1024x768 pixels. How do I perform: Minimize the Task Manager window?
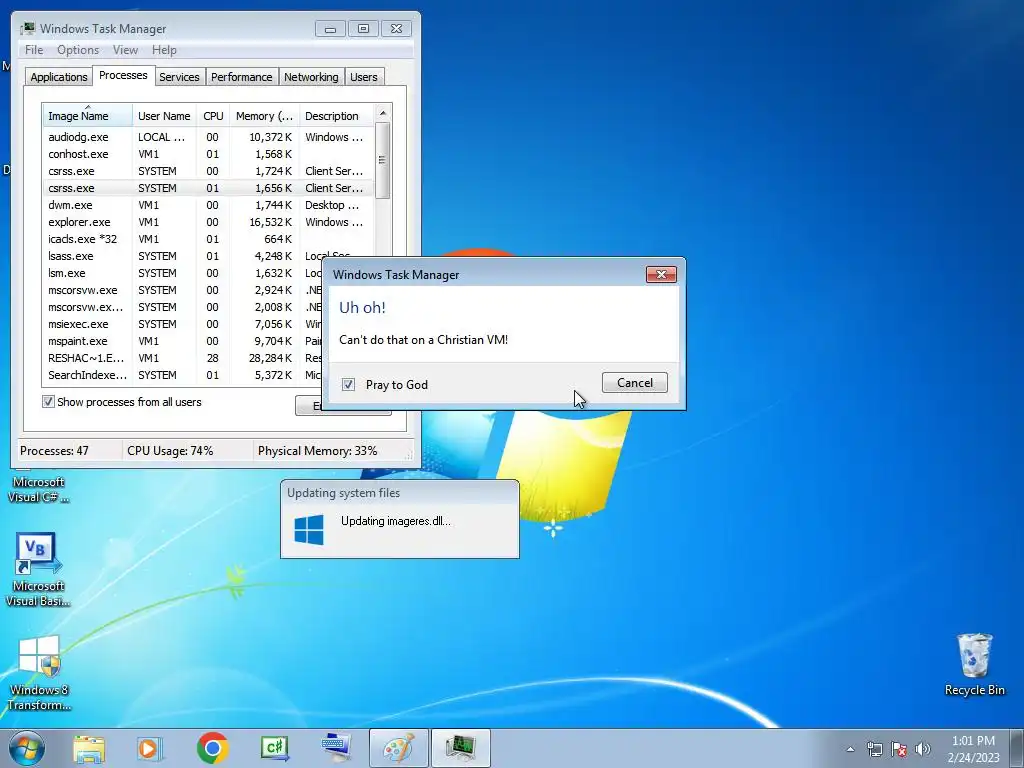[x=330, y=29]
